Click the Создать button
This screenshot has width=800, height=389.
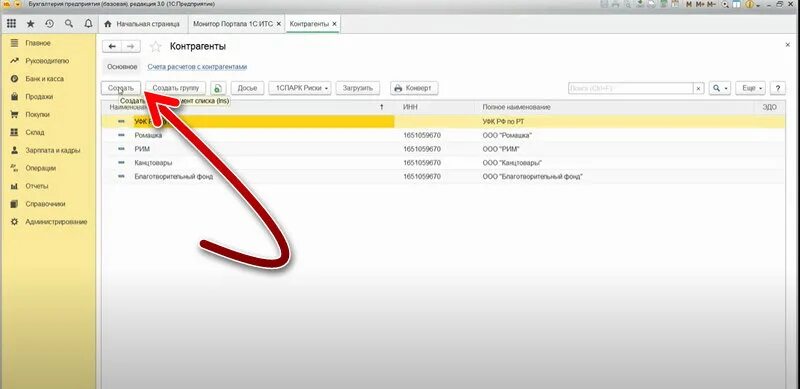pos(121,88)
